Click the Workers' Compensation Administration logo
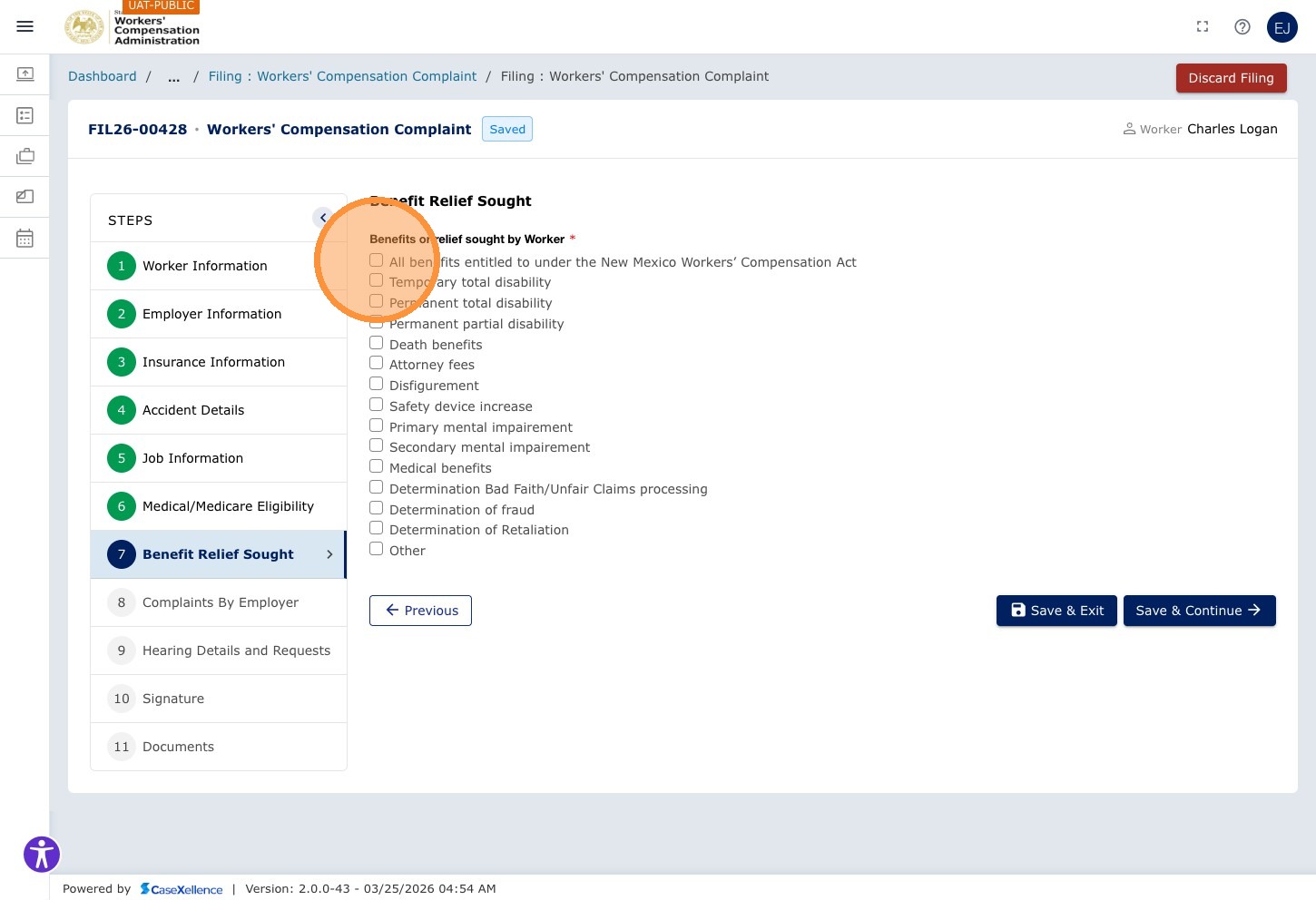Viewport: 1316px width, 900px height. (x=133, y=26)
